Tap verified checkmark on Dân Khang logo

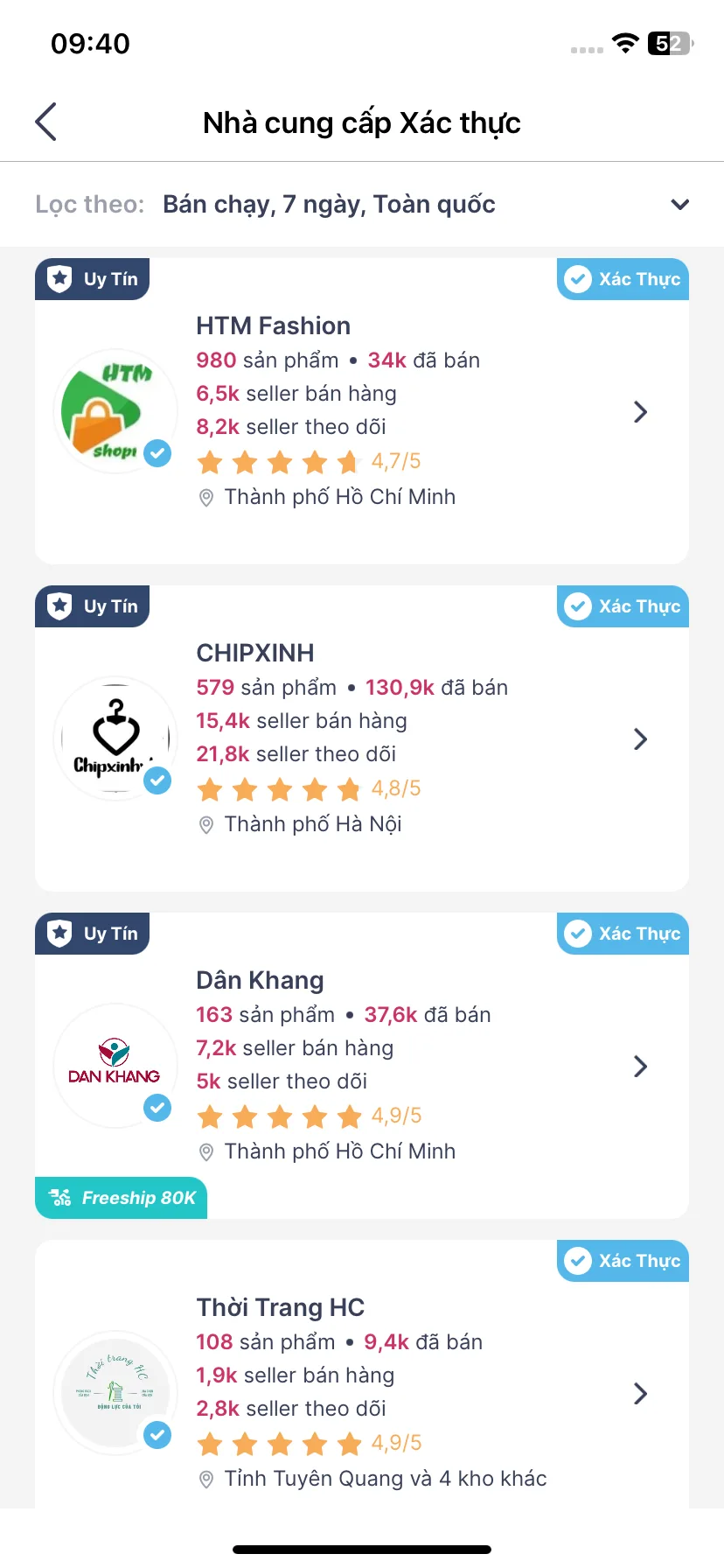pos(157,1108)
